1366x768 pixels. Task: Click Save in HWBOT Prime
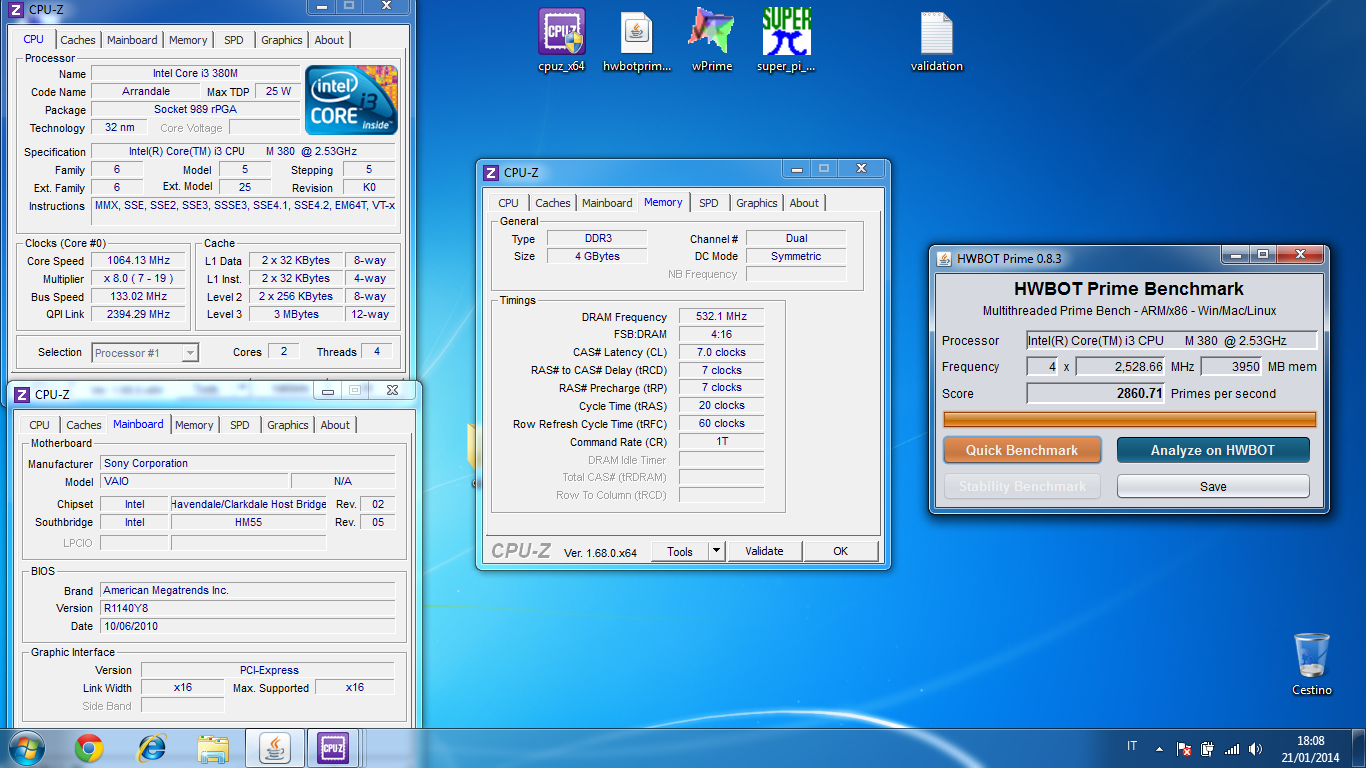1213,486
